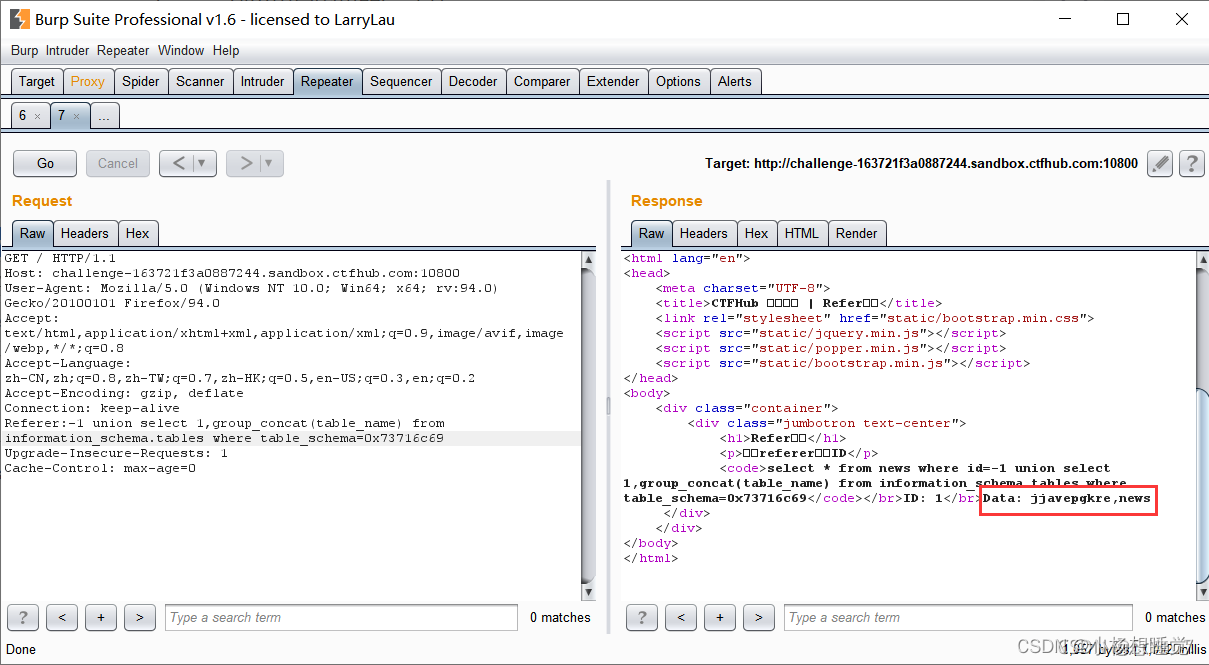This screenshot has width=1209, height=665.
Task: Click the Target URL text at top right
Action: point(921,163)
